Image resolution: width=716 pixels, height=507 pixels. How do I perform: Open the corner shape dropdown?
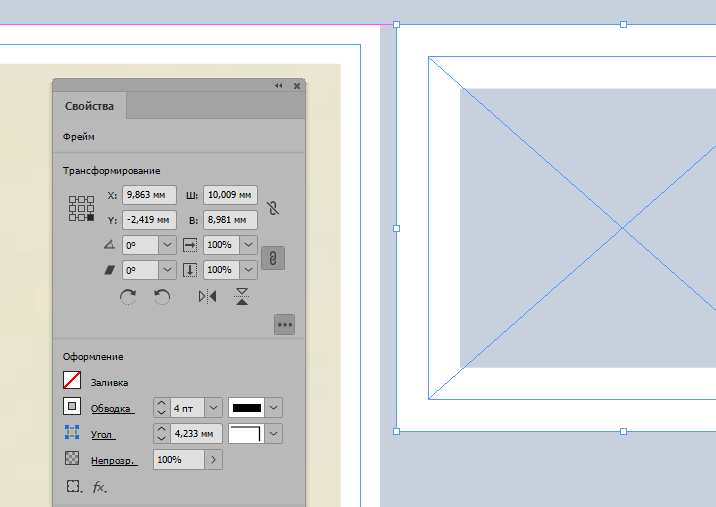[x=274, y=433]
